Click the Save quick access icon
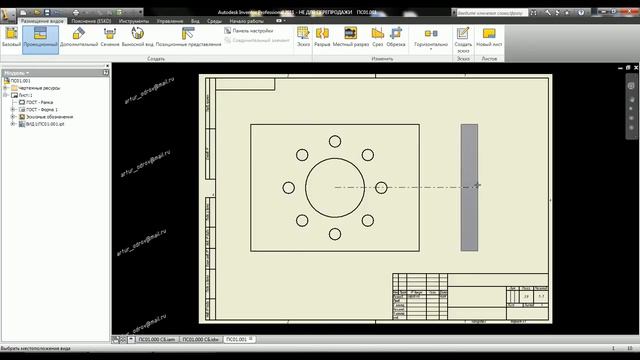This screenshot has height=360, width=640. pos(47,13)
